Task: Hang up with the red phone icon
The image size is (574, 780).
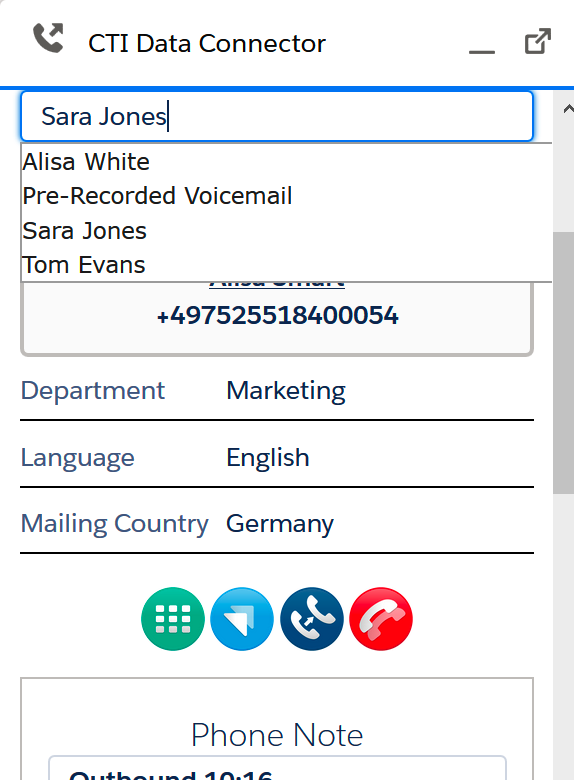Action: pyautogui.click(x=381, y=619)
